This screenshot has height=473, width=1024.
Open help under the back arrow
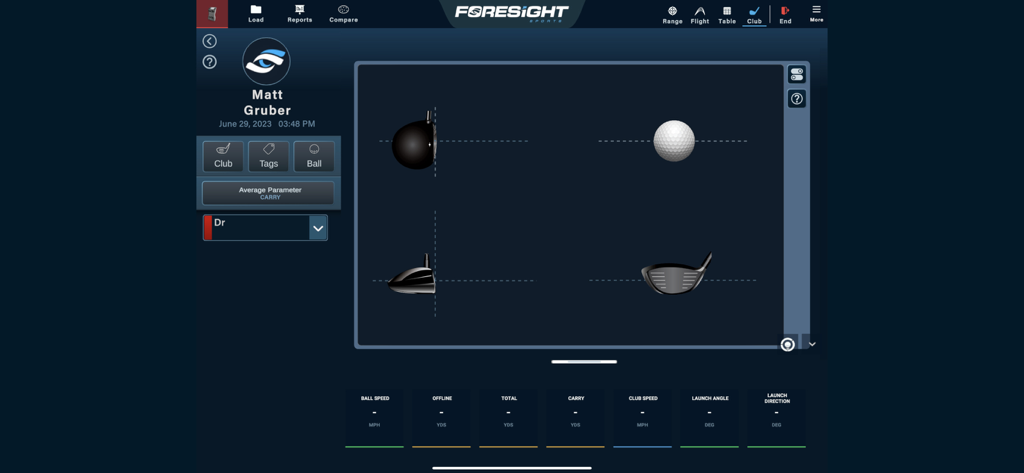click(x=209, y=62)
